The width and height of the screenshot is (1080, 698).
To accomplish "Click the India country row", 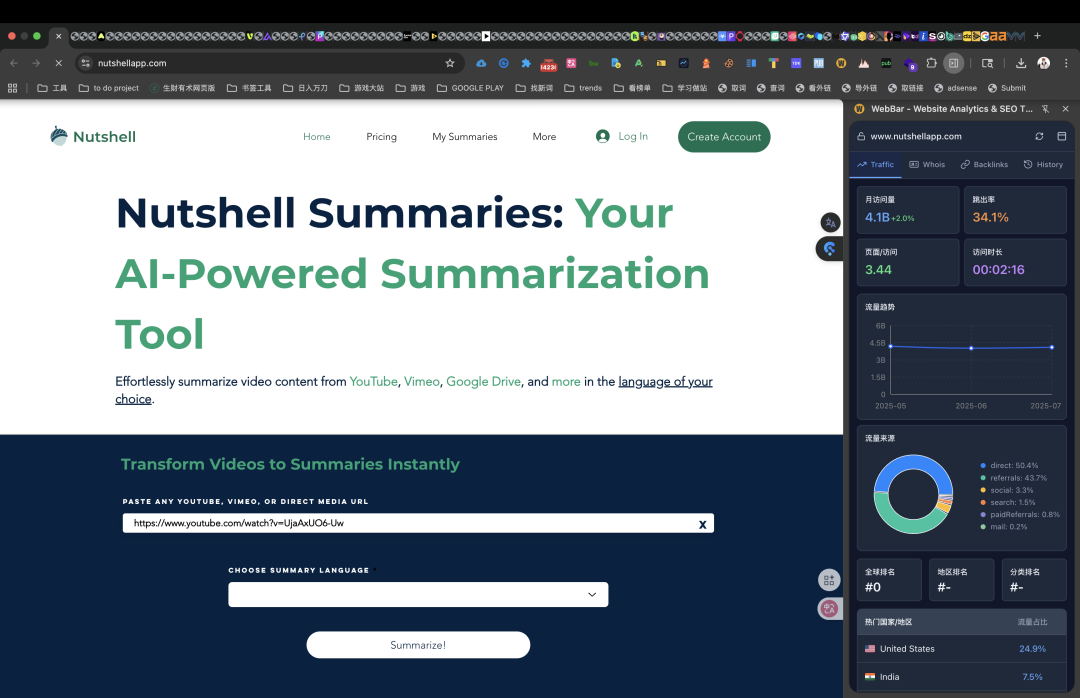I will (962, 677).
